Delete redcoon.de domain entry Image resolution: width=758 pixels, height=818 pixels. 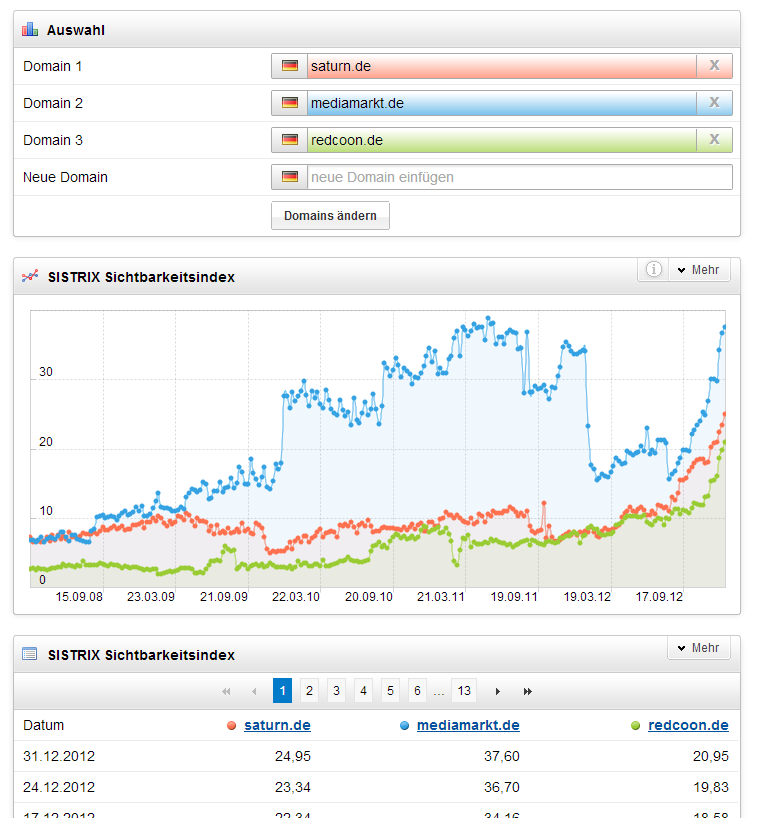click(714, 140)
